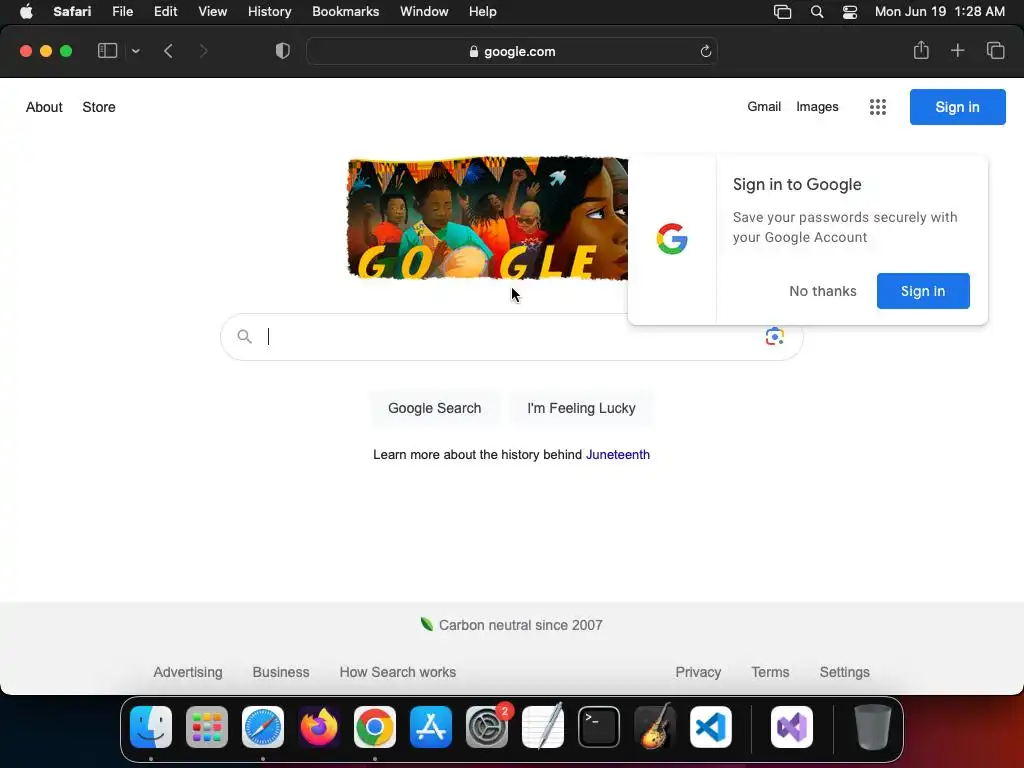Launch Visual Studio Code from the Dock
This screenshot has width=1024, height=768.
(711, 727)
